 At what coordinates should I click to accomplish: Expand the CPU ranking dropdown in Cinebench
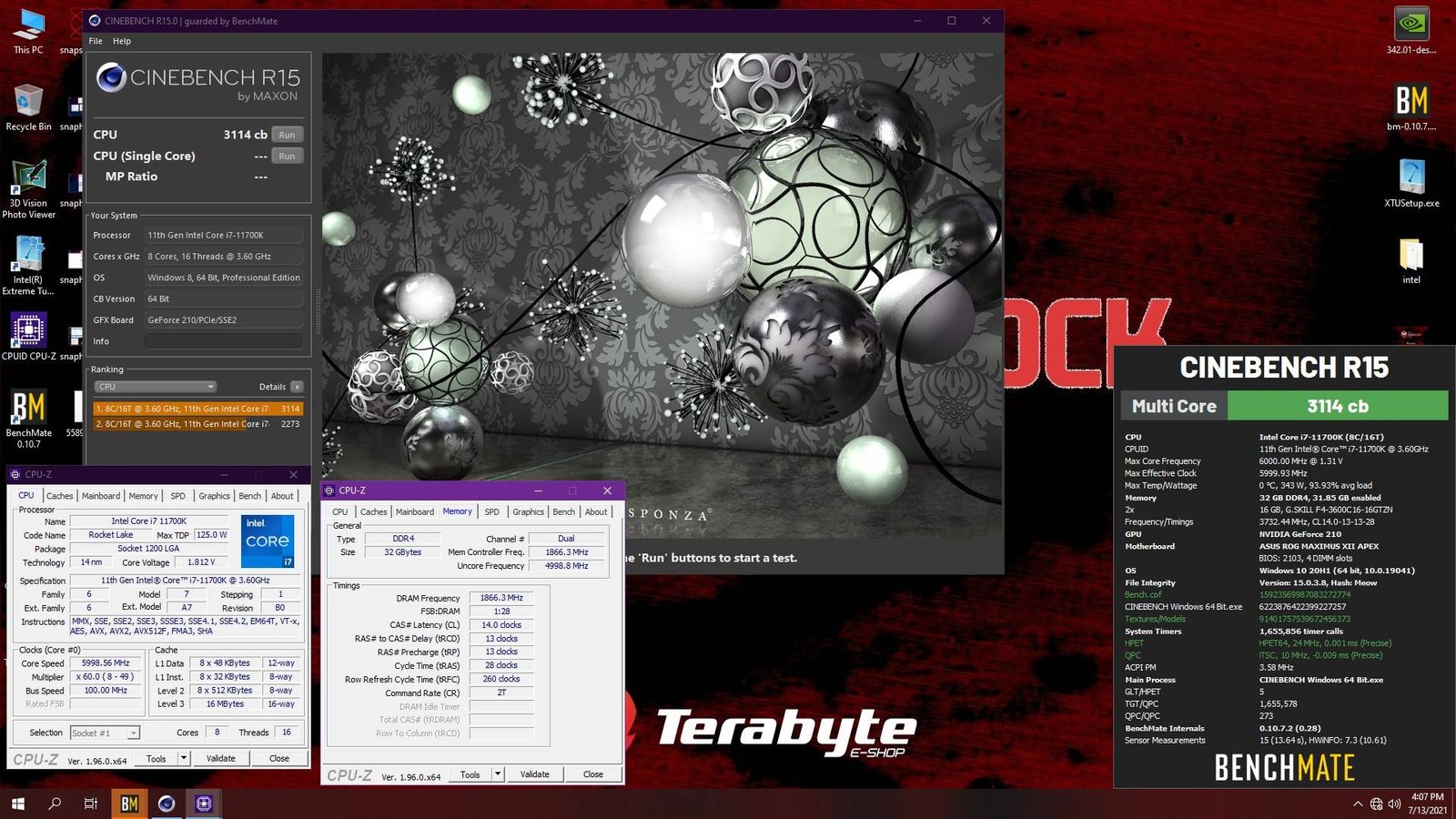pos(155,387)
